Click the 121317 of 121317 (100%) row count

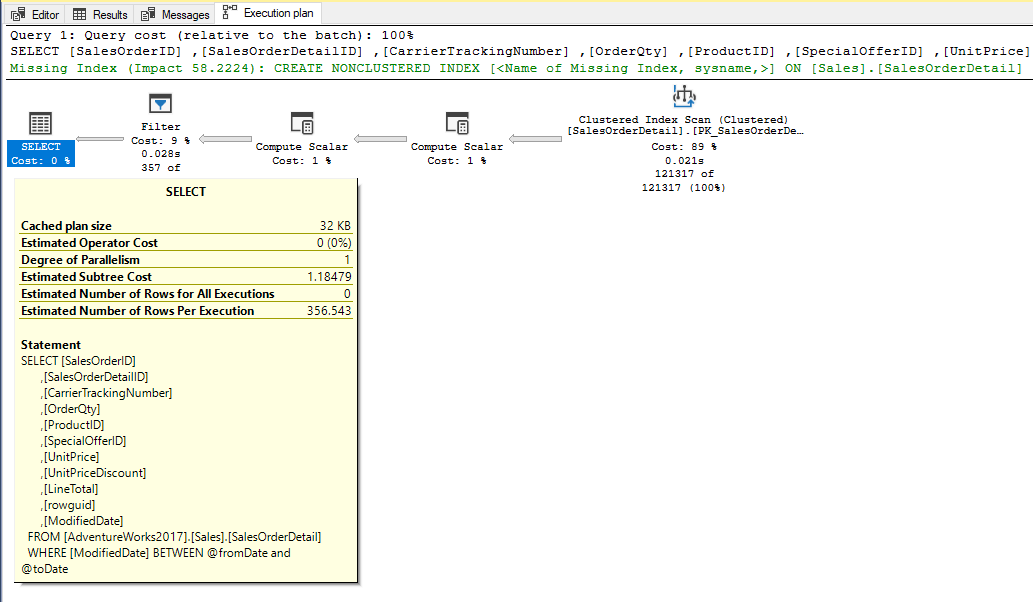pyautogui.click(x=684, y=180)
